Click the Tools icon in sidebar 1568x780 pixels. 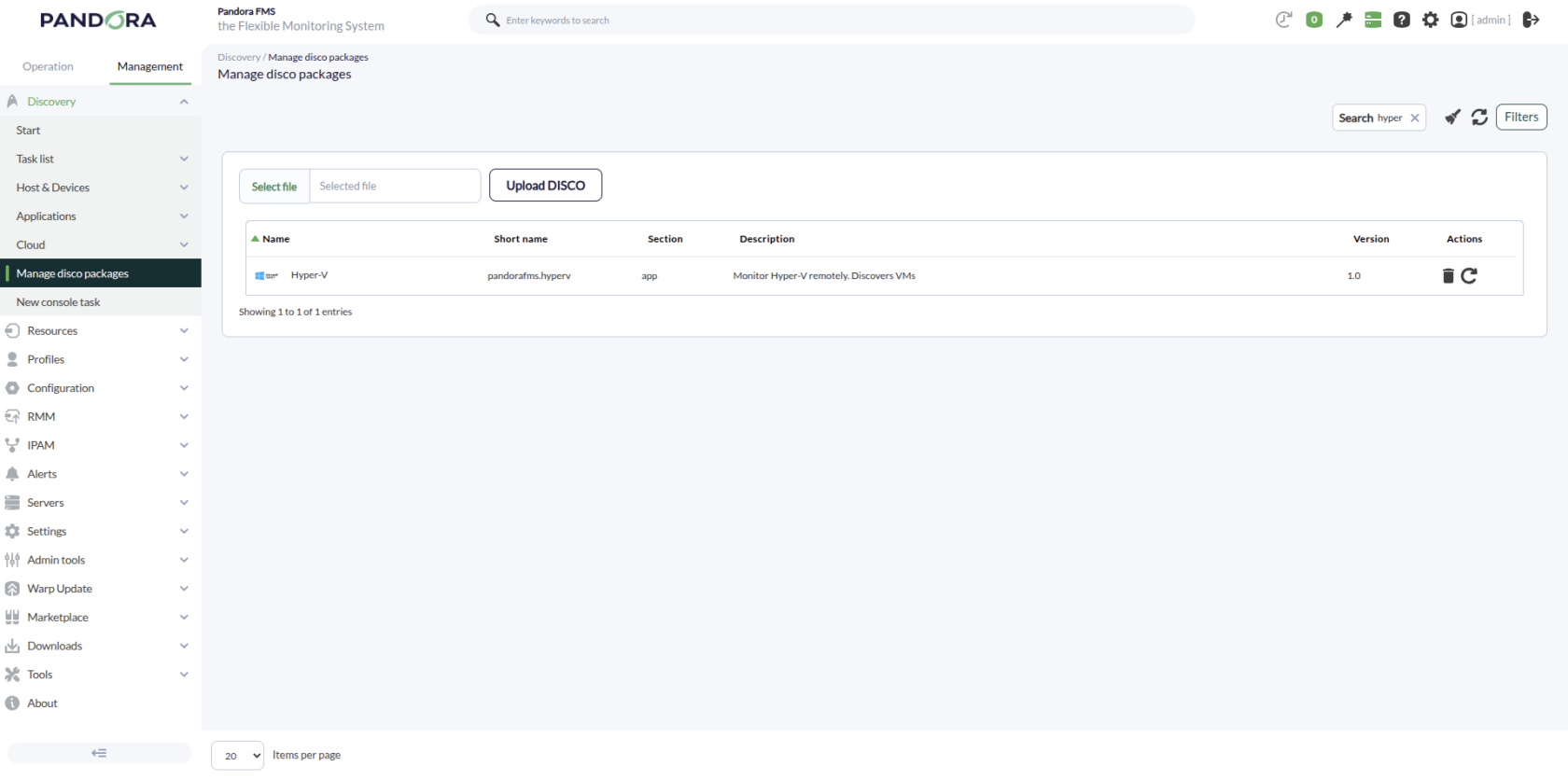[x=12, y=675]
